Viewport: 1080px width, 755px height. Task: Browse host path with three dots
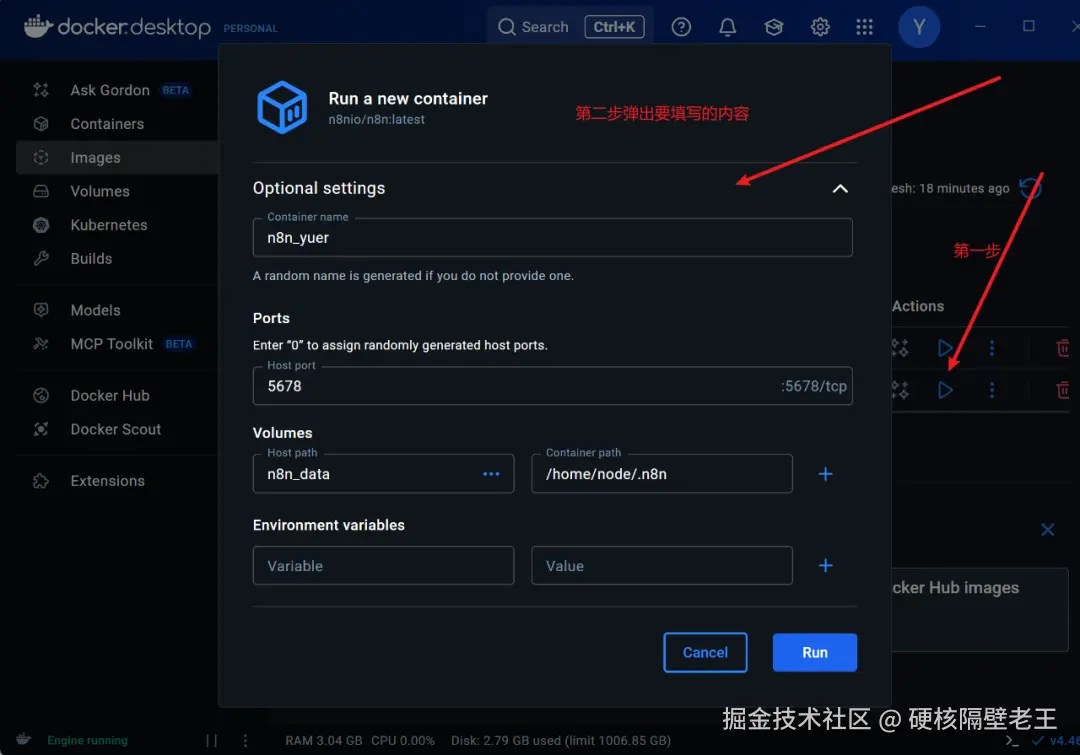tap(491, 474)
